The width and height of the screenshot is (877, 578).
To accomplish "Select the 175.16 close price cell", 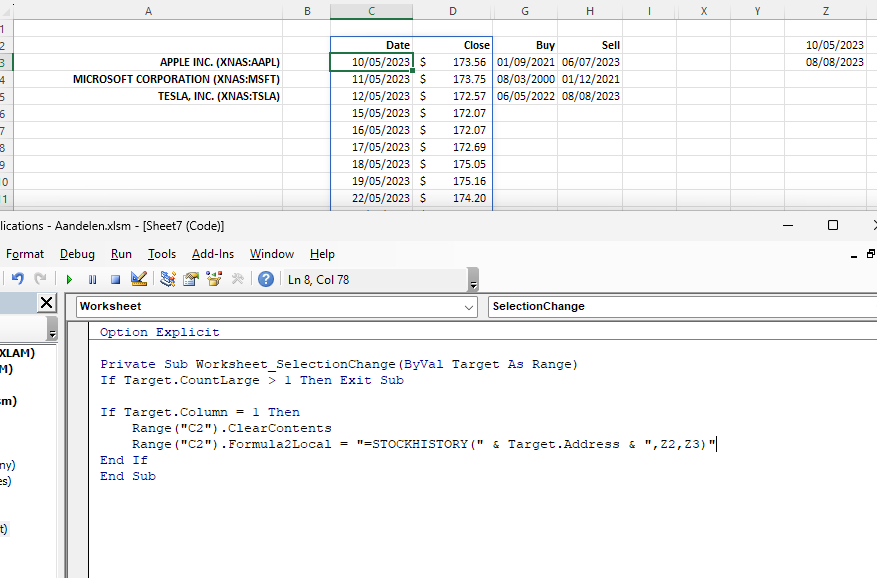I will point(452,181).
